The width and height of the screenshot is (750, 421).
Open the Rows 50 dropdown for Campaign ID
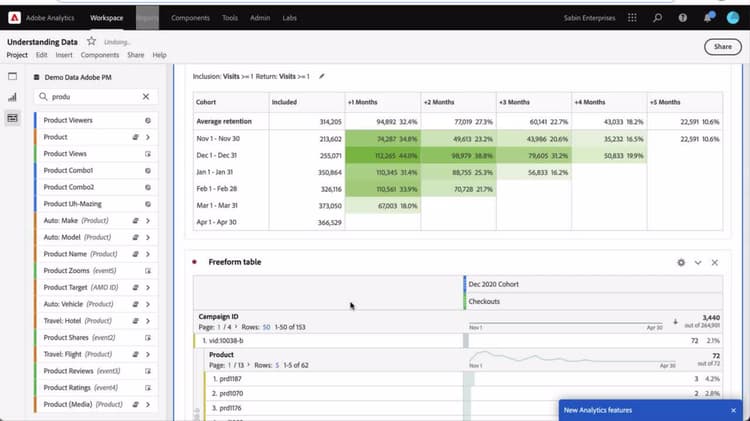coord(266,327)
